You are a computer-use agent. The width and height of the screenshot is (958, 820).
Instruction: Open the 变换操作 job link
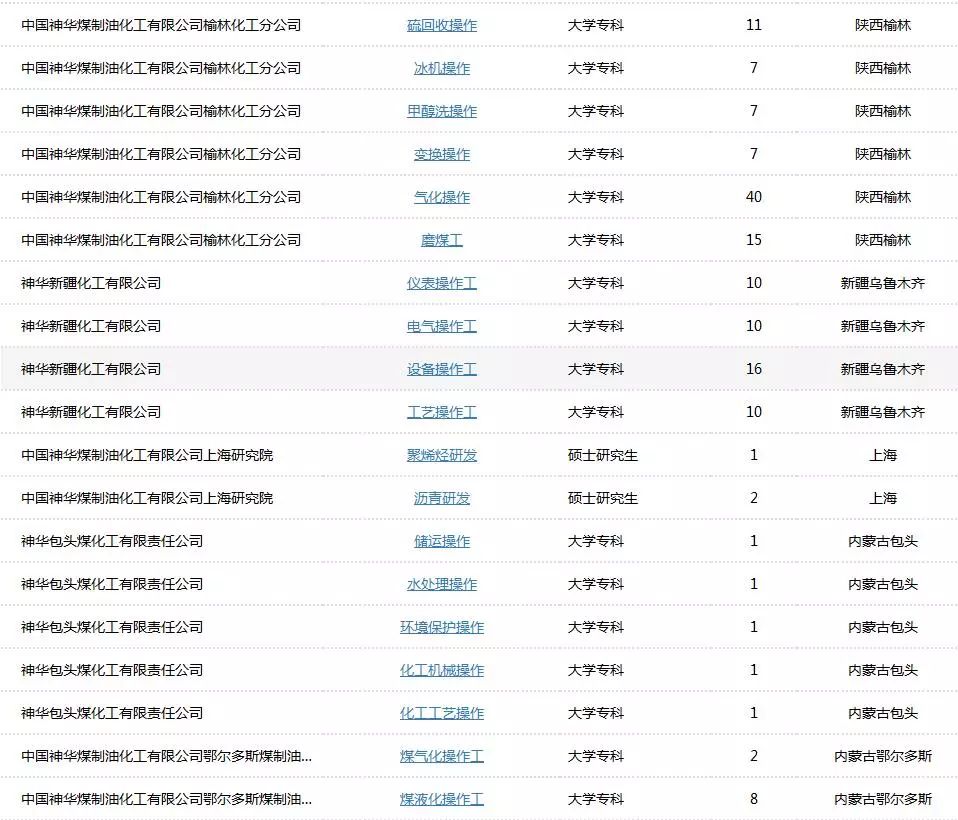[442, 155]
